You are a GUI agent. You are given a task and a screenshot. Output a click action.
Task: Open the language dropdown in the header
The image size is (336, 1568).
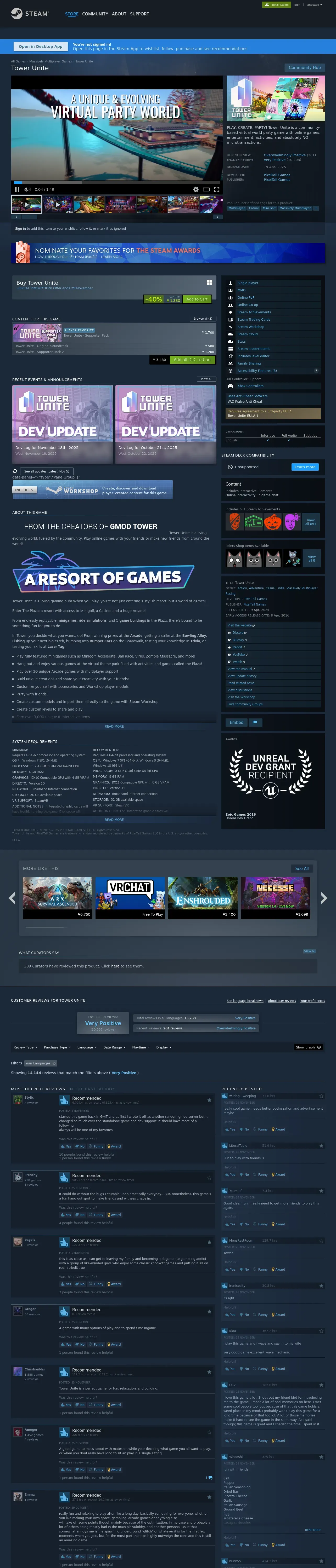314,5
